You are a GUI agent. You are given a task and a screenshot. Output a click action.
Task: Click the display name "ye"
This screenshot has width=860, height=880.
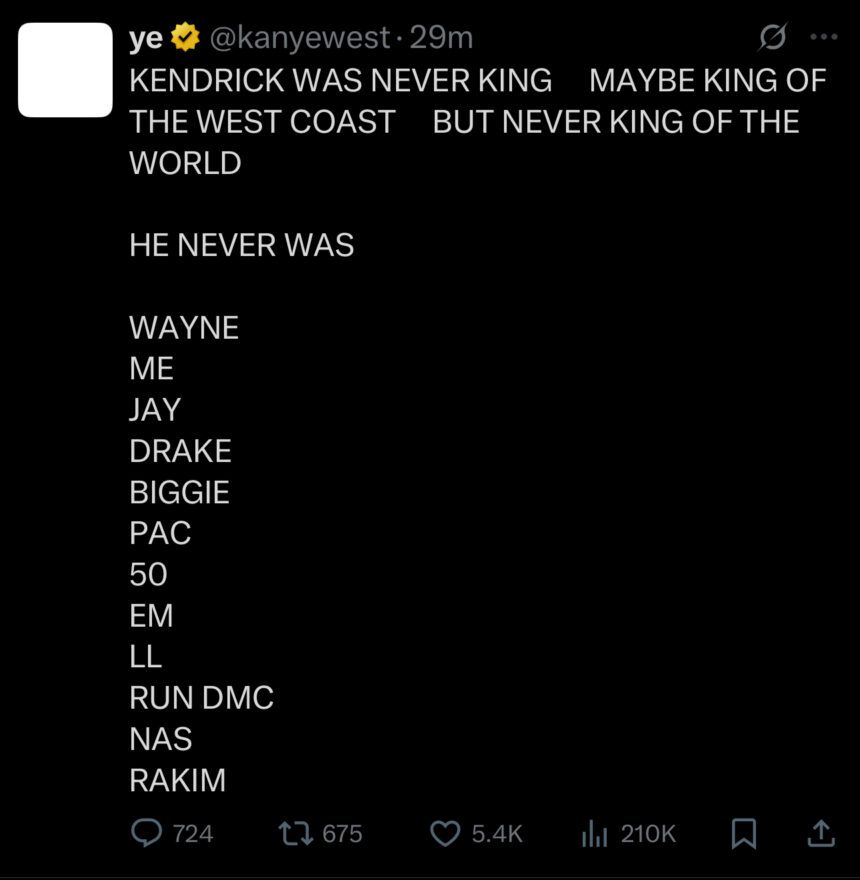[x=146, y=38]
